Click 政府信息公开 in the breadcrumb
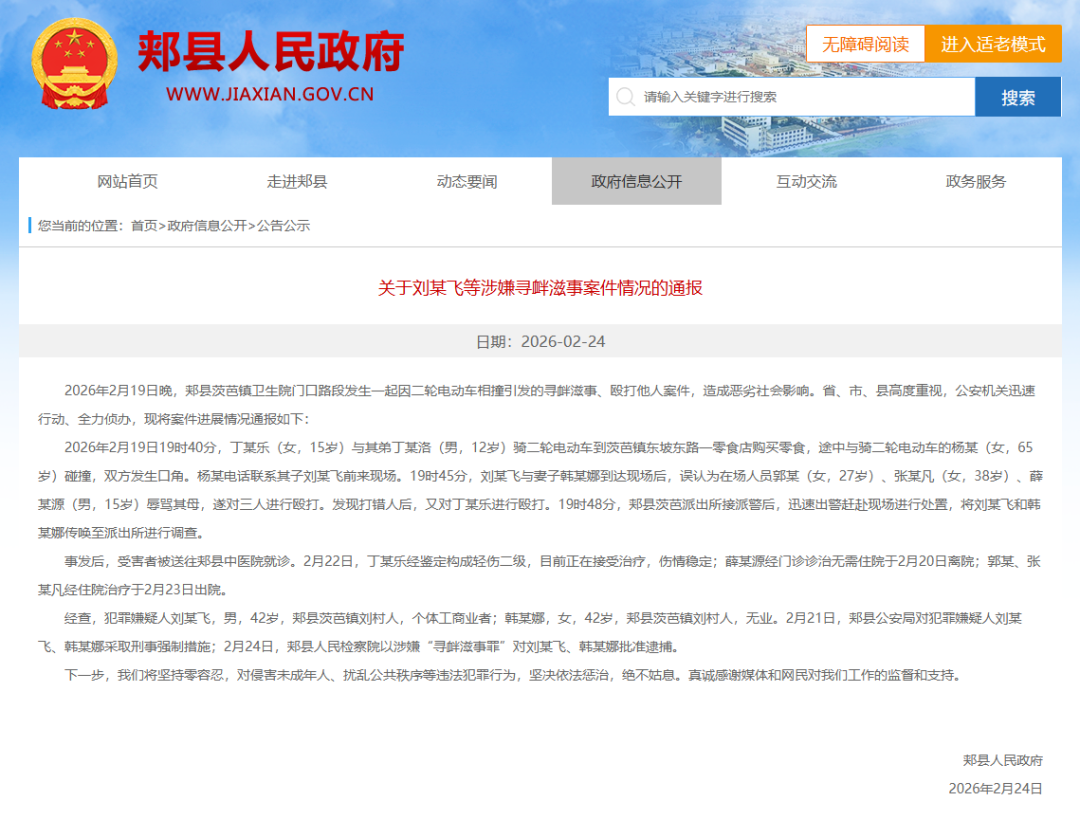1080x819 pixels. 207,226
